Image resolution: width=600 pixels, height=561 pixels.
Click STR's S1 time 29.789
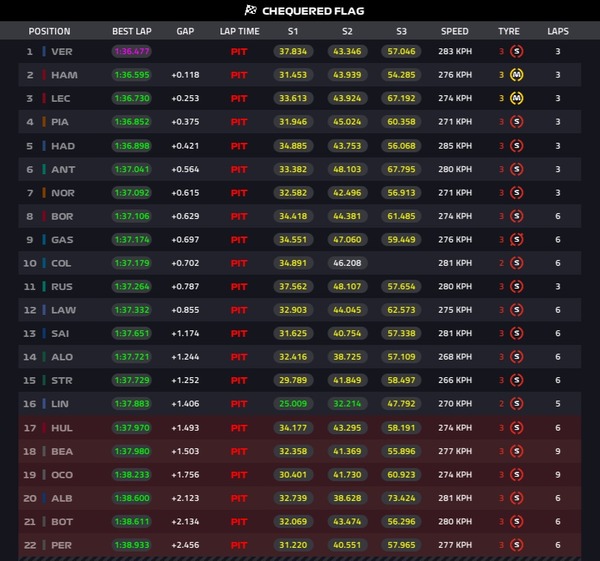(293, 380)
